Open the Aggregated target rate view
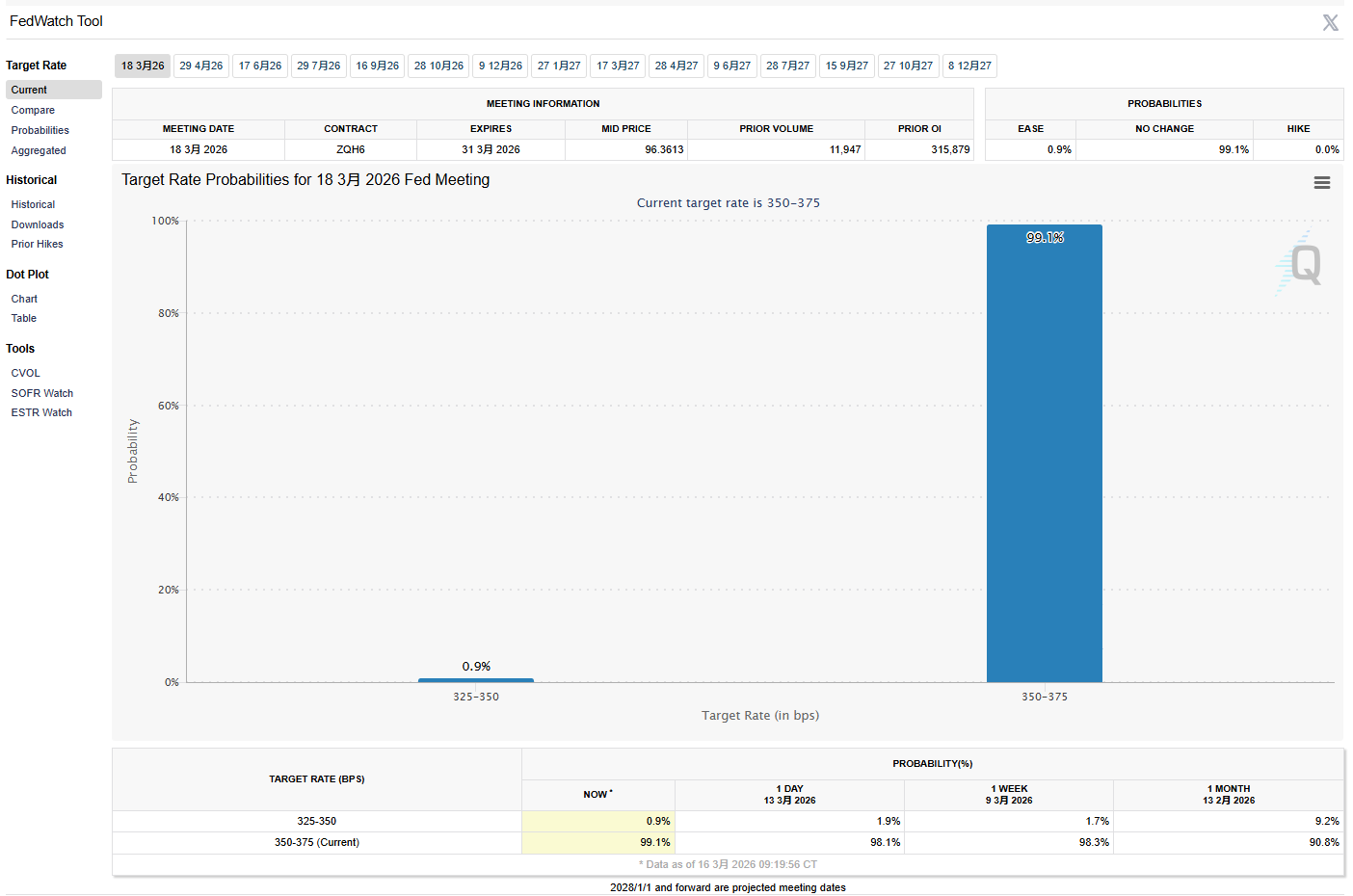 point(39,150)
